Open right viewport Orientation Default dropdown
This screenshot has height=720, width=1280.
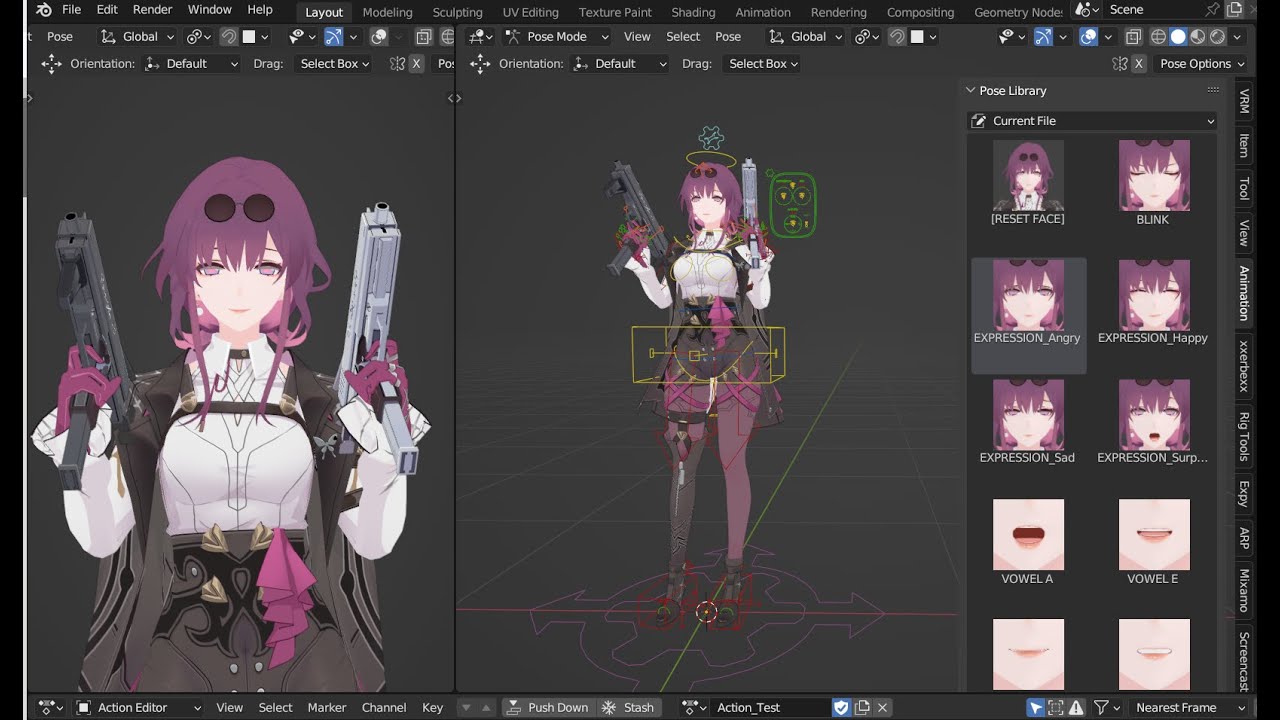pyautogui.click(x=620, y=63)
